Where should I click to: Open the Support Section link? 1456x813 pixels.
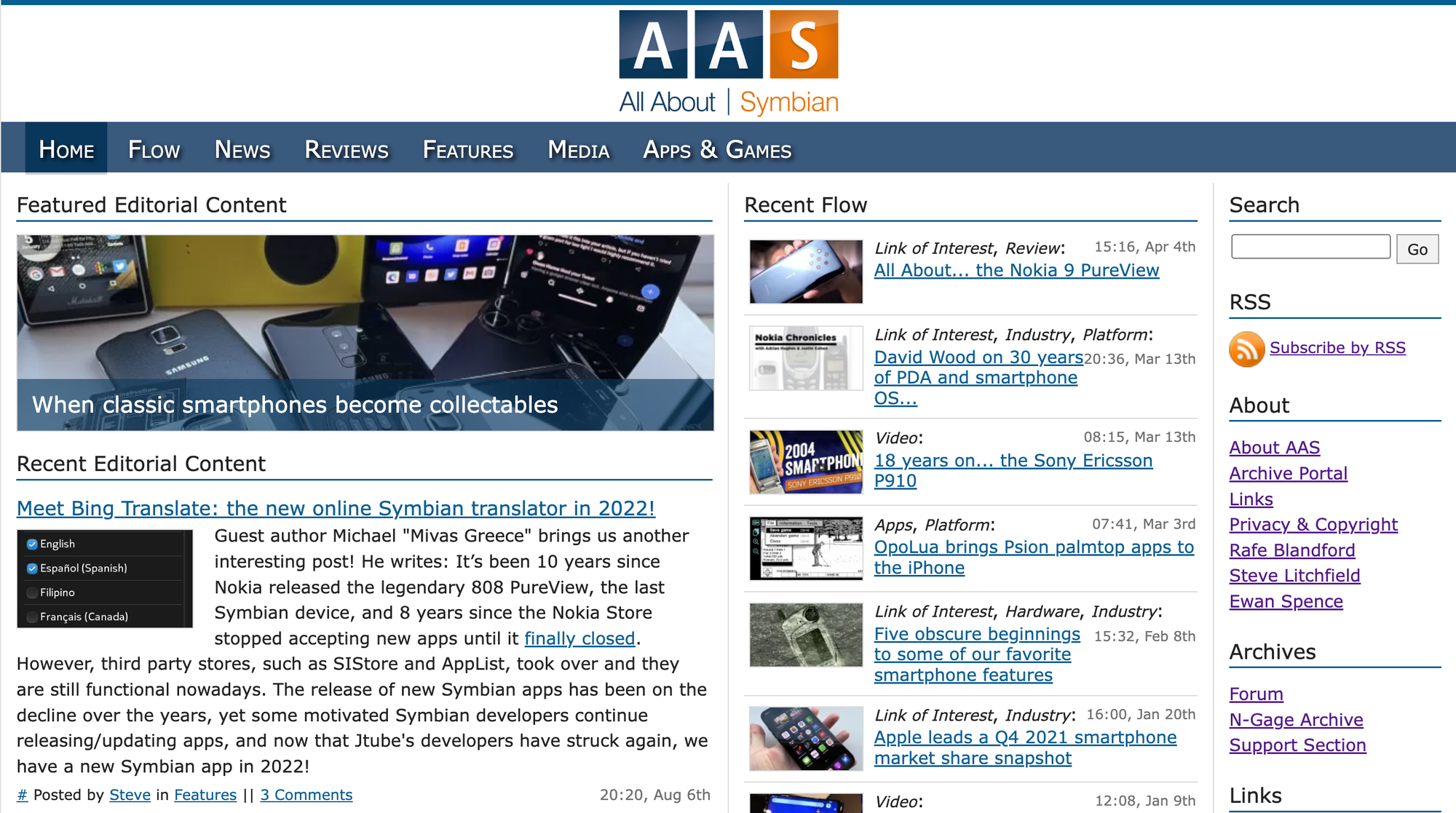pyautogui.click(x=1297, y=745)
